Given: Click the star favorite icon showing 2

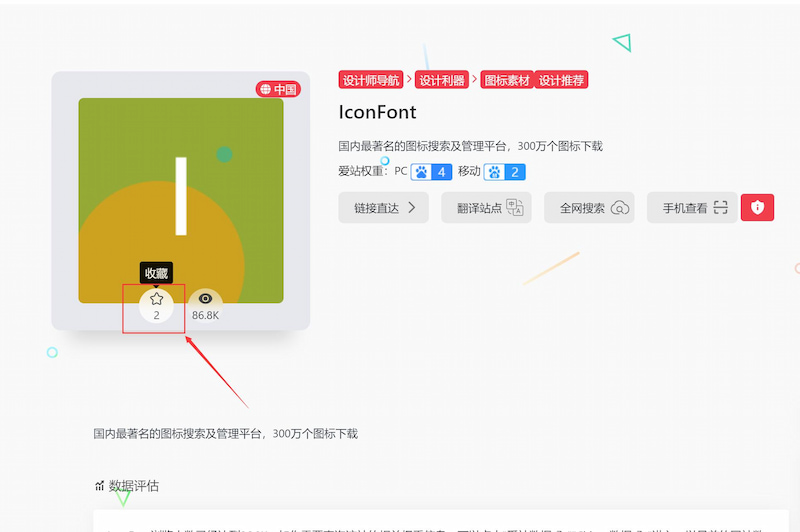Looking at the screenshot, I should point(156,306).
